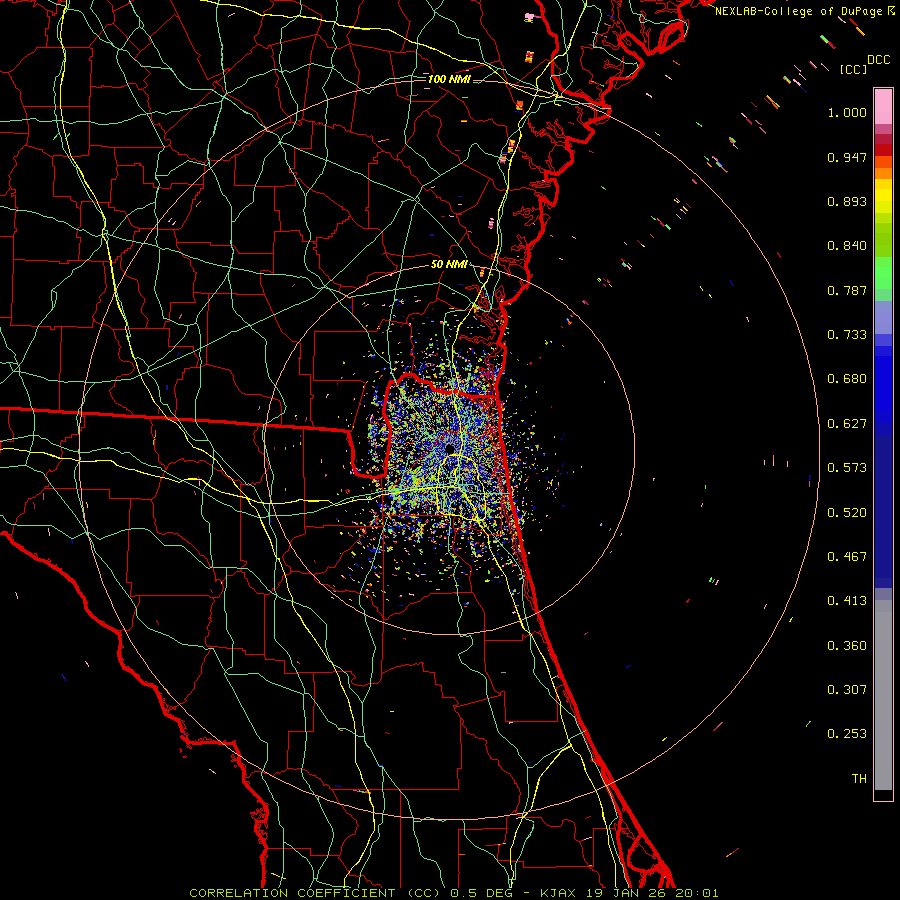Image resolution: width=900 pixels, height=900 pixels.
Task: Click the 0.680 scale value
Action: [847, 379]
